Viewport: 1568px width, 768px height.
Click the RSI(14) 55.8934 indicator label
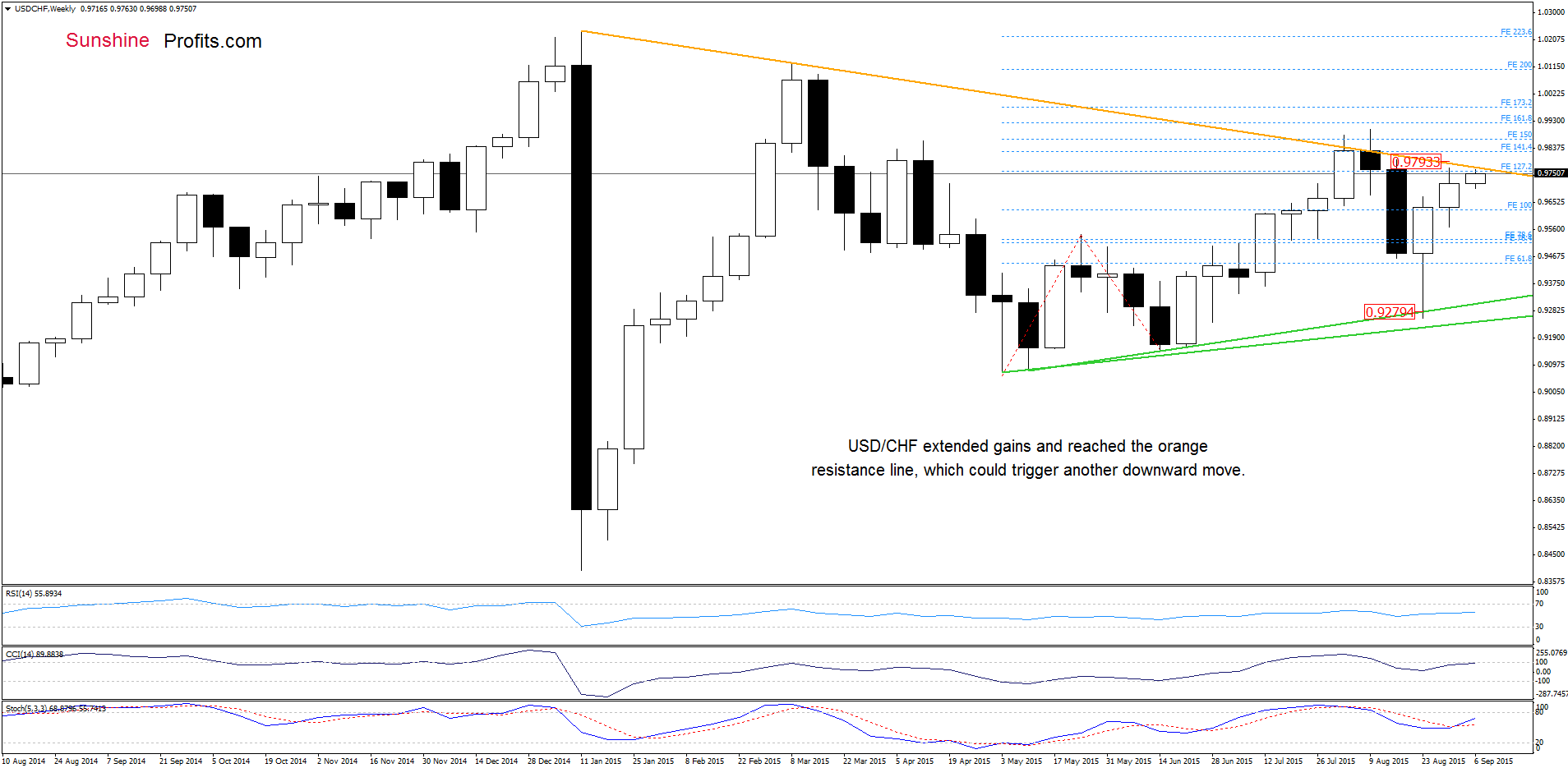[x=34, y=593]
